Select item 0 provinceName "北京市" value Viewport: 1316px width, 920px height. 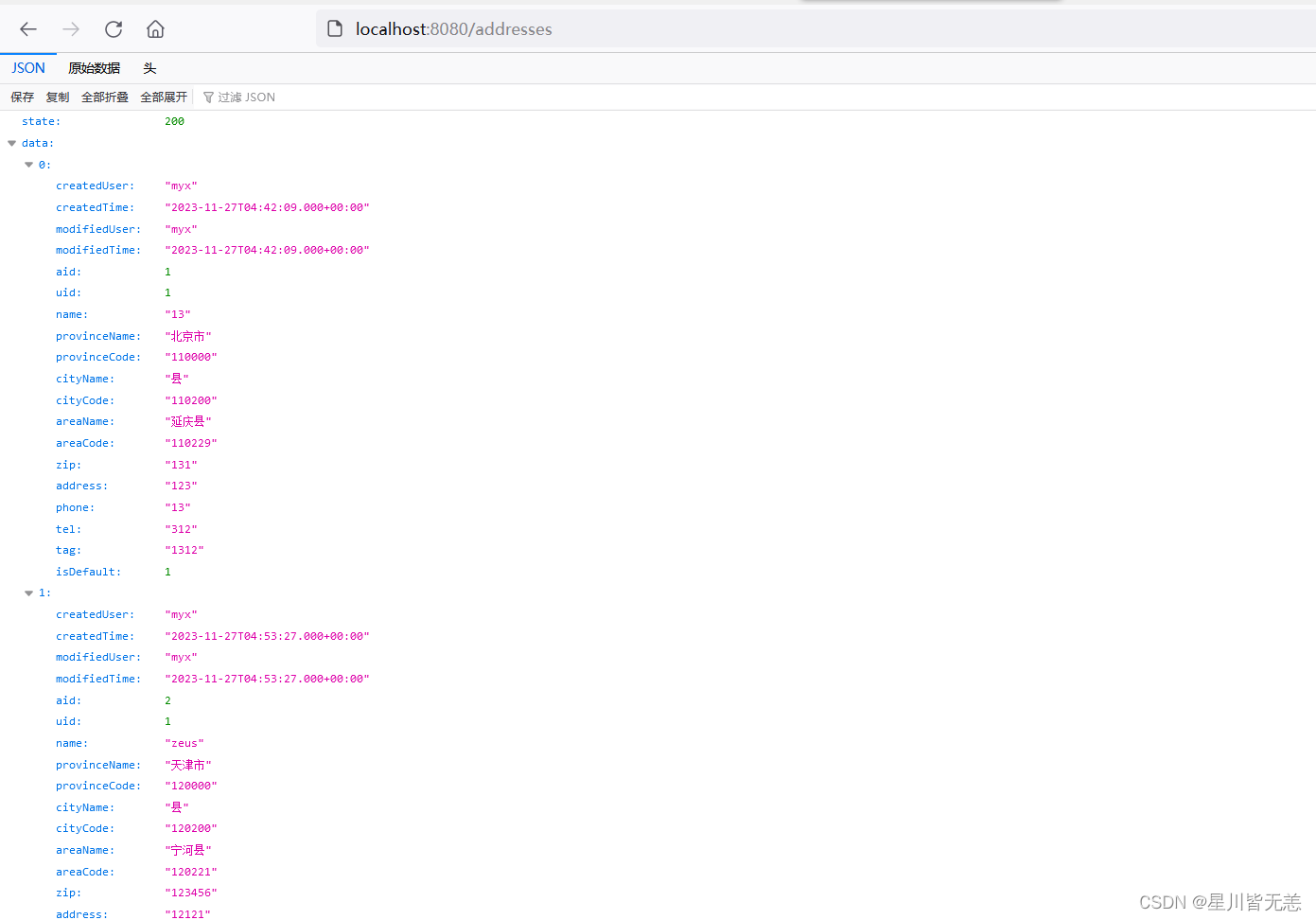click(188, 336)
